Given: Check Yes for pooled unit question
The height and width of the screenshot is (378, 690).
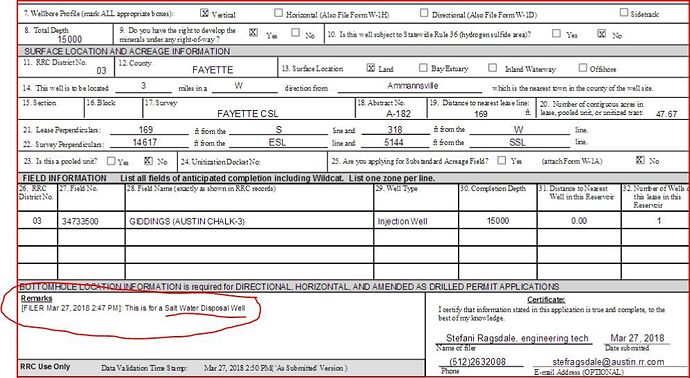Looking at the screenshot, I should pos(111,161).
